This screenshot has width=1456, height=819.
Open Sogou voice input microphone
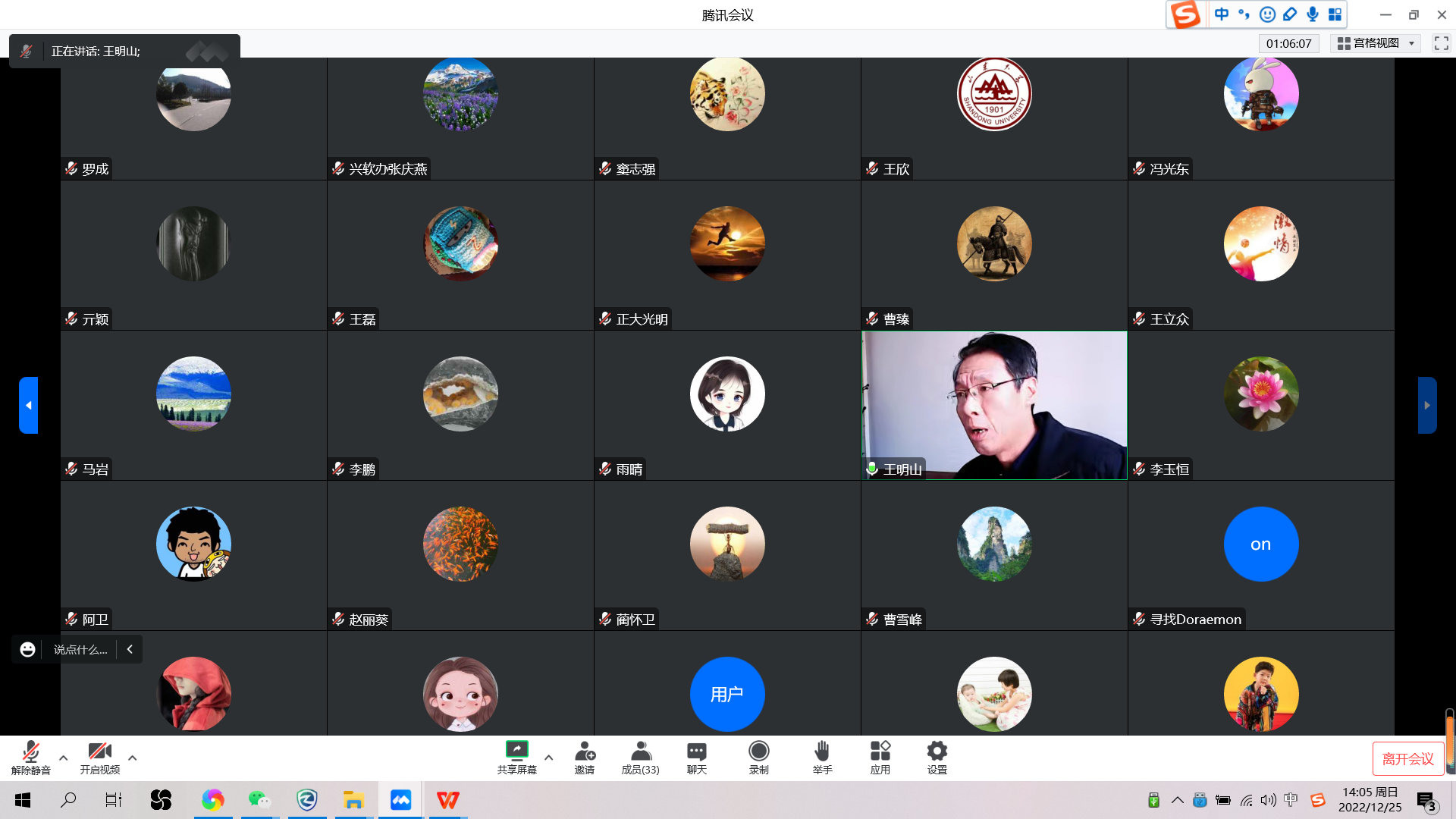tap(1313, 14)
